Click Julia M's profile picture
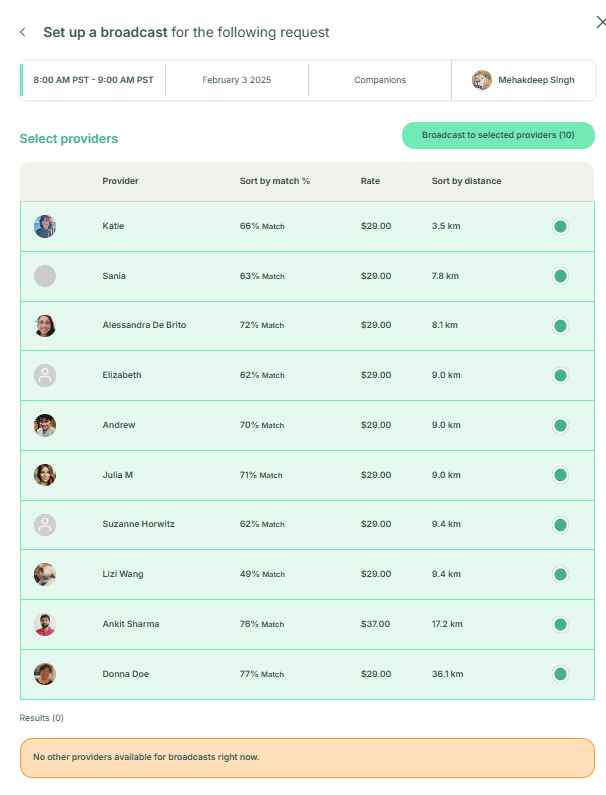Screen dimensions: 606x795 click(45, 475)
